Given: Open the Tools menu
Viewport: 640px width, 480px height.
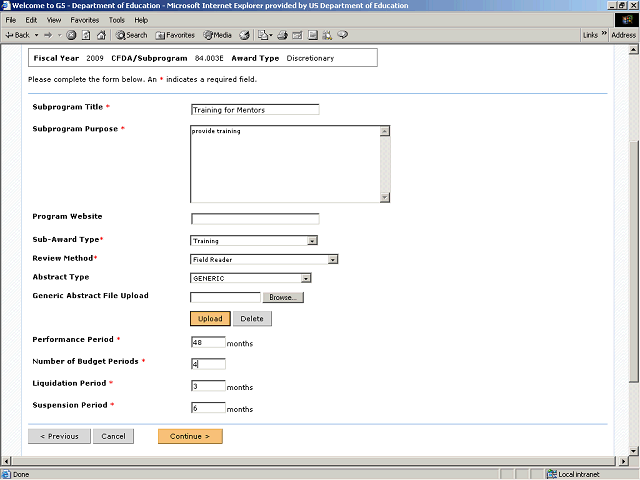Looking at the screenshot, I should pyautogui.click(x=116, y=20).
